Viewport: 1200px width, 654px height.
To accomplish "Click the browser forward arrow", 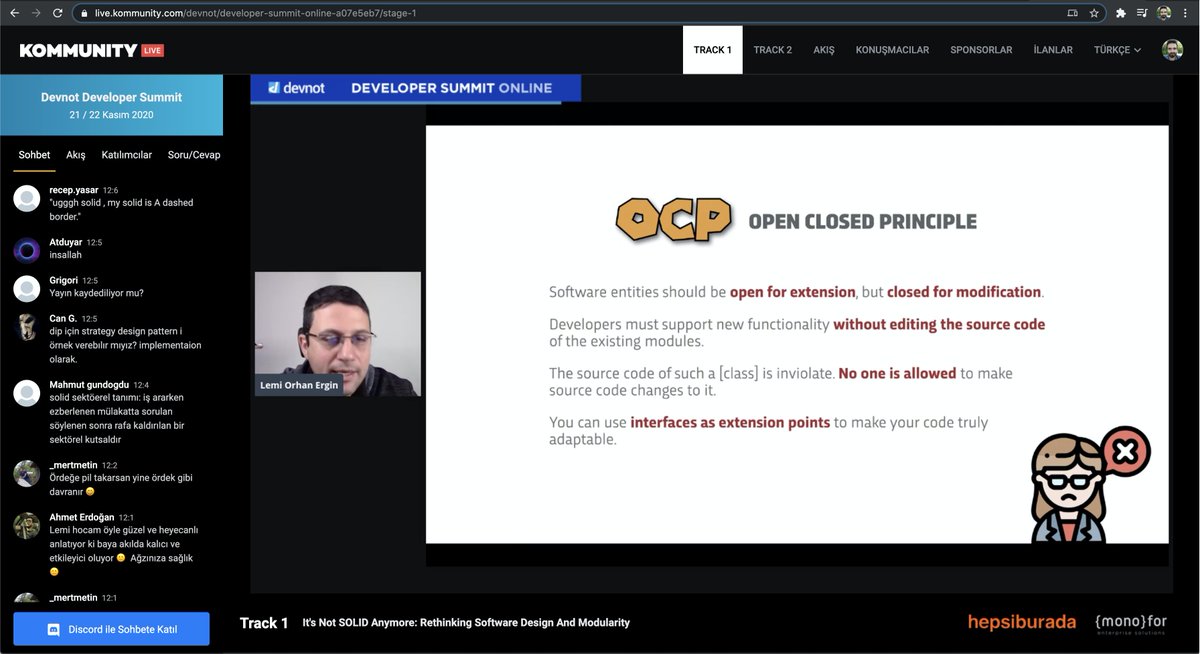I will [36, 13].
